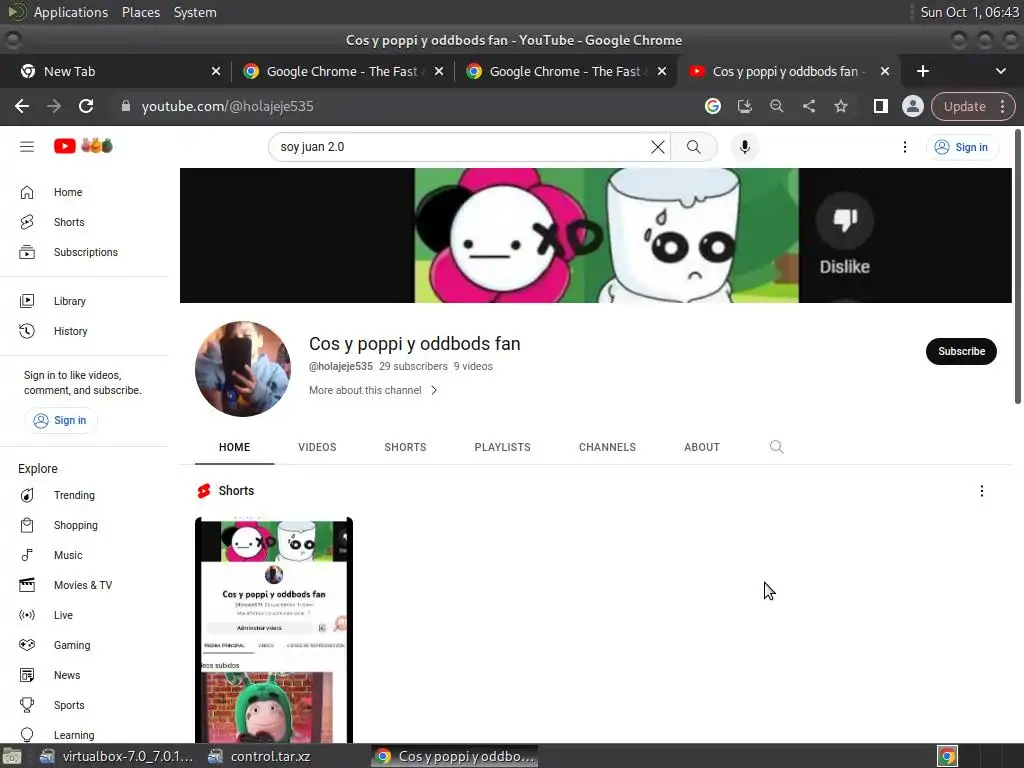Open Subscriptions in the sidebar
The height and width of the screenshot is (768, 1024).
click(84, 252)
